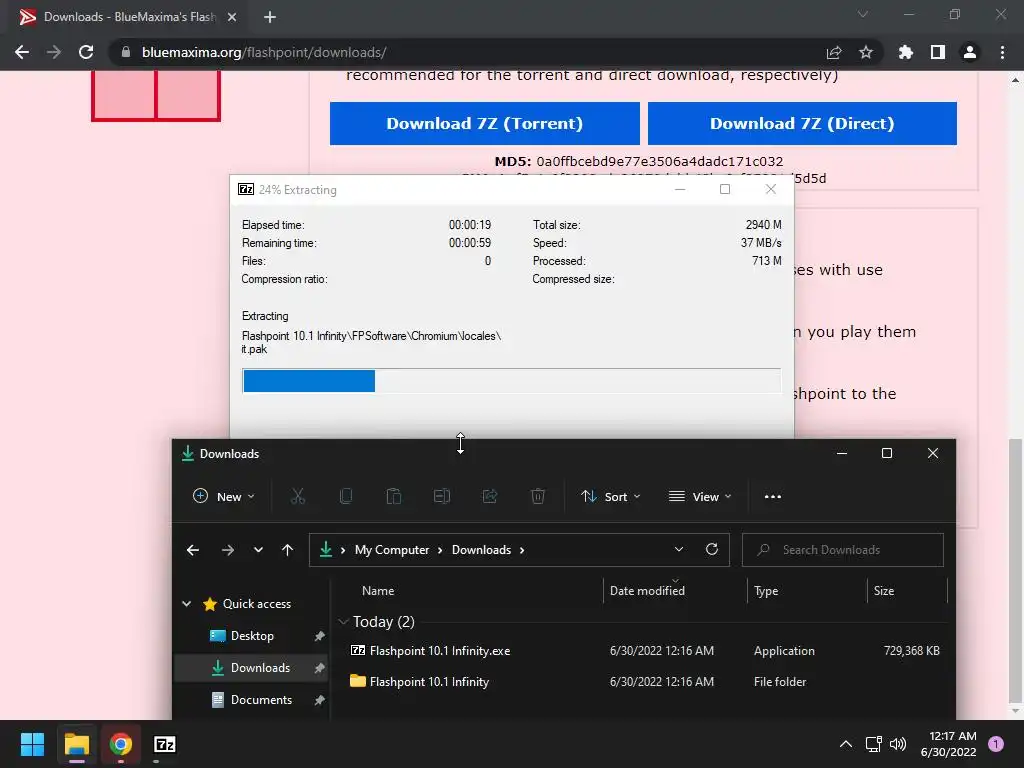View site info lock icon
This screenshot has width=1024, height=768.
tap(126, 52)
